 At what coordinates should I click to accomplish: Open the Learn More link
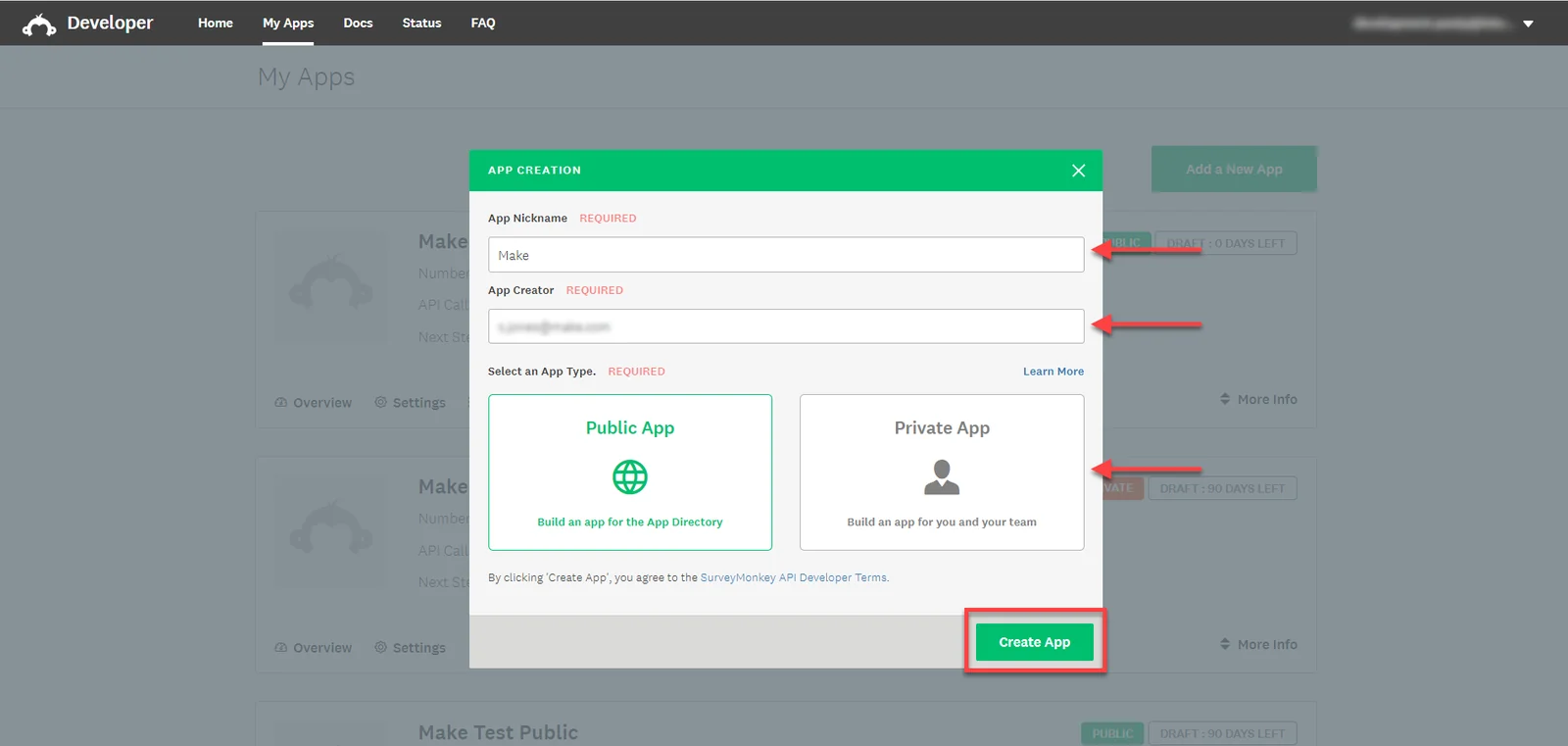[1053, 372]
